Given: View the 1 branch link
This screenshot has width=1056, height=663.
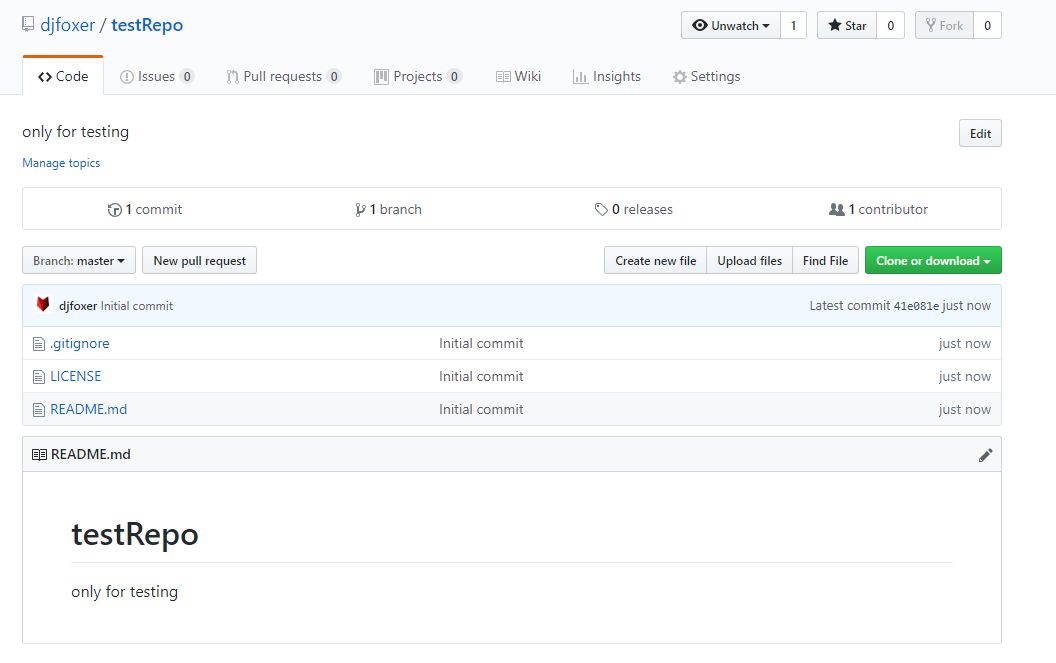Looking at the screenshot, I should point(389,210).
